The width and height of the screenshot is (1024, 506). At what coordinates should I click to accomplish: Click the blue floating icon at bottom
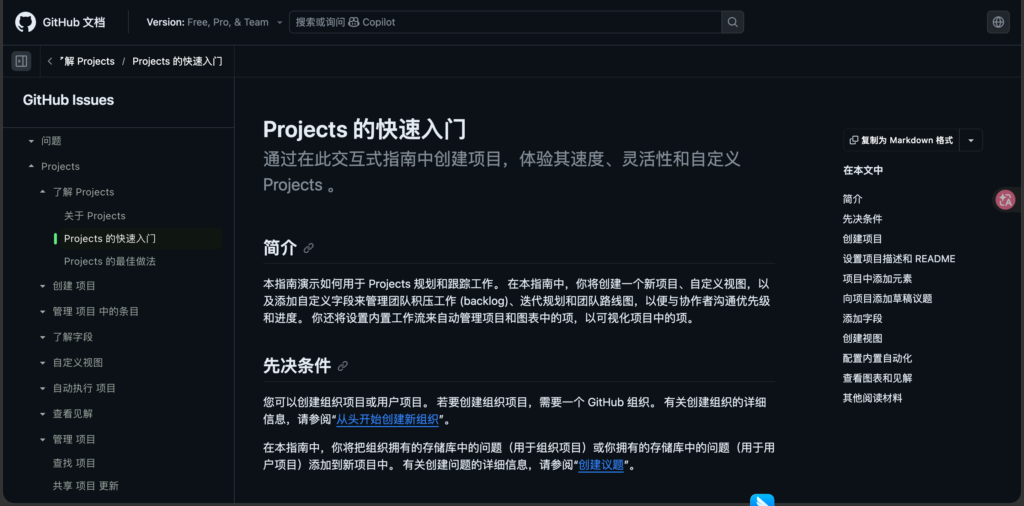pyautogui.click(x=762, y=500)
